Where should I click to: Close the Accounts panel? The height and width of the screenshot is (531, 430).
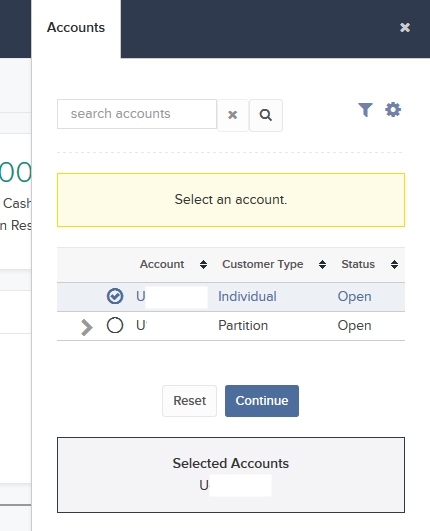tap(405, 27)
